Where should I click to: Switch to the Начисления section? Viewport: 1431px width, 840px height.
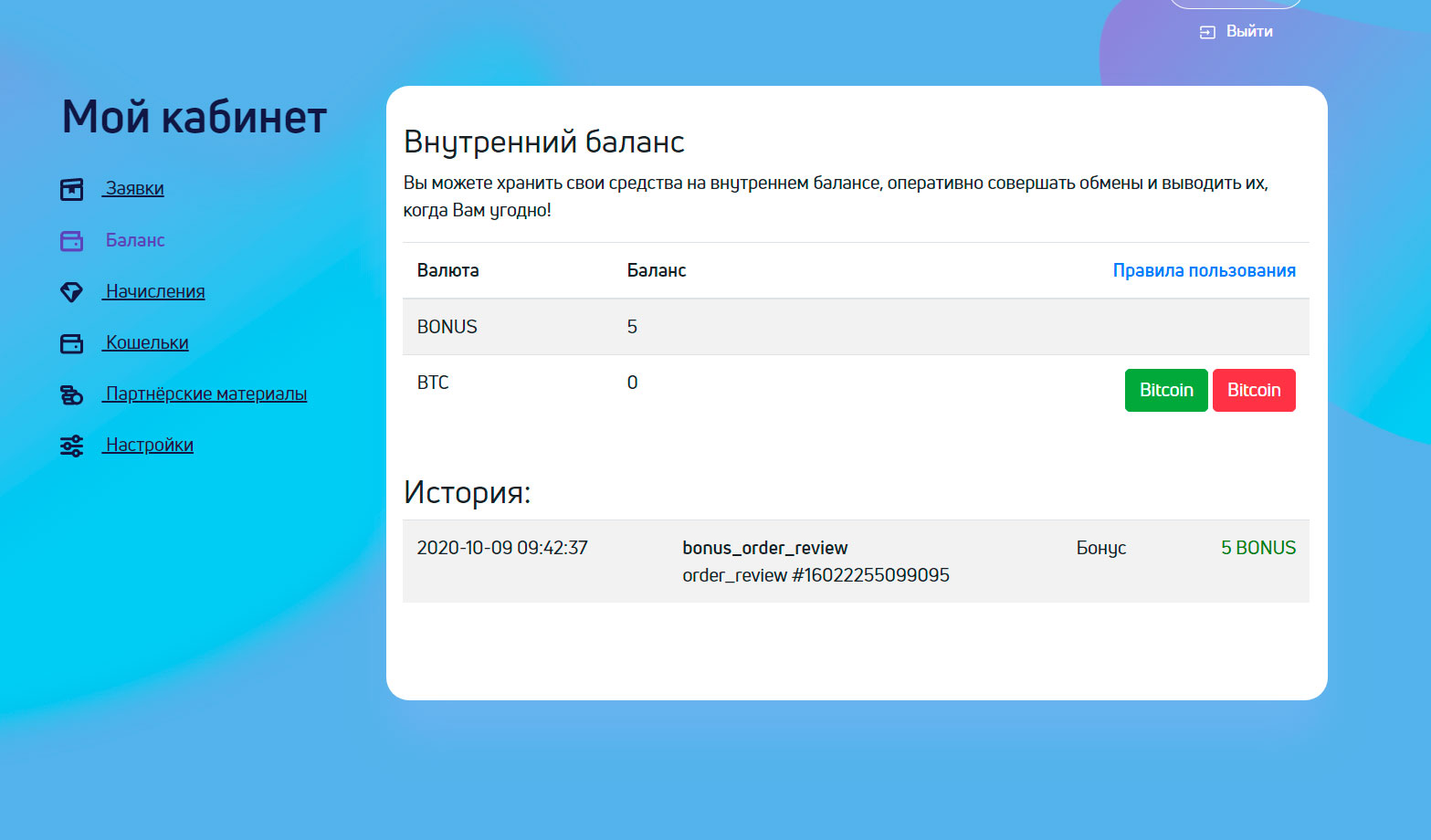point(153,291)
